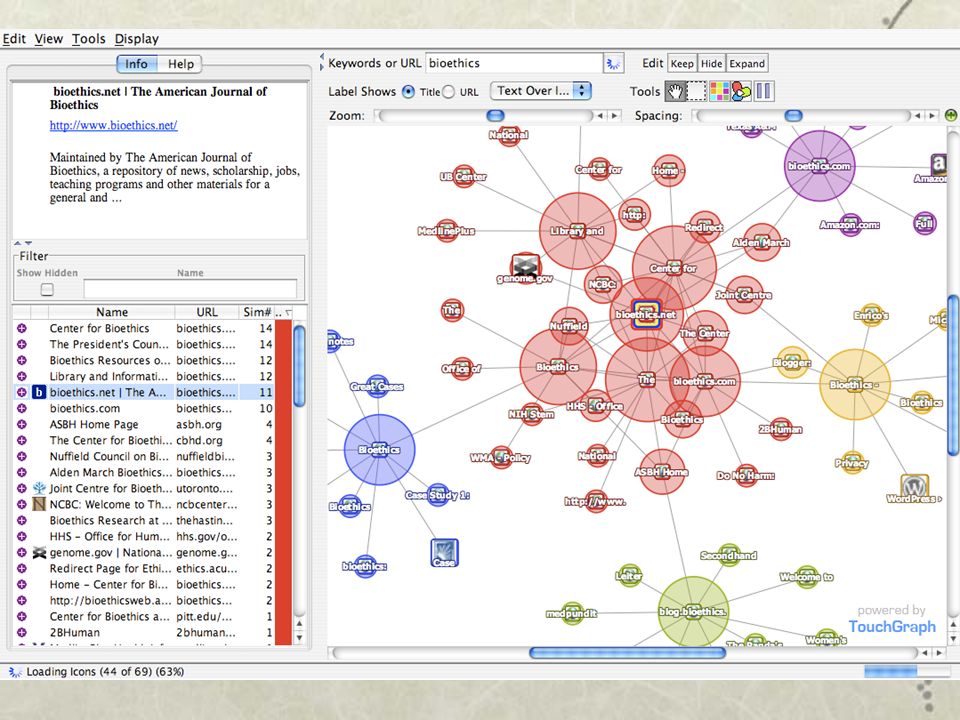The height and width of the screenshot is (720, 960).
Task: Open the Display menu
Action: [x=137, y=39]
